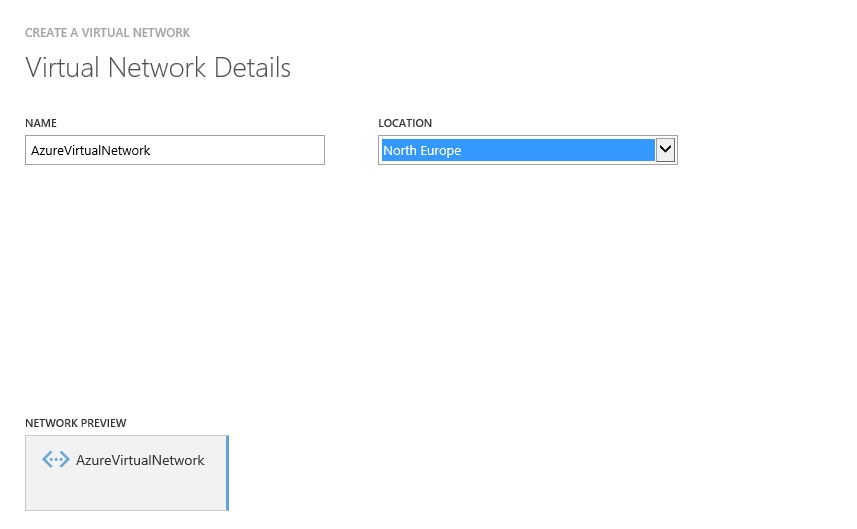Viewport: 857px width, 529px height.
Task: Click the NAME field label
Action: 41,123
